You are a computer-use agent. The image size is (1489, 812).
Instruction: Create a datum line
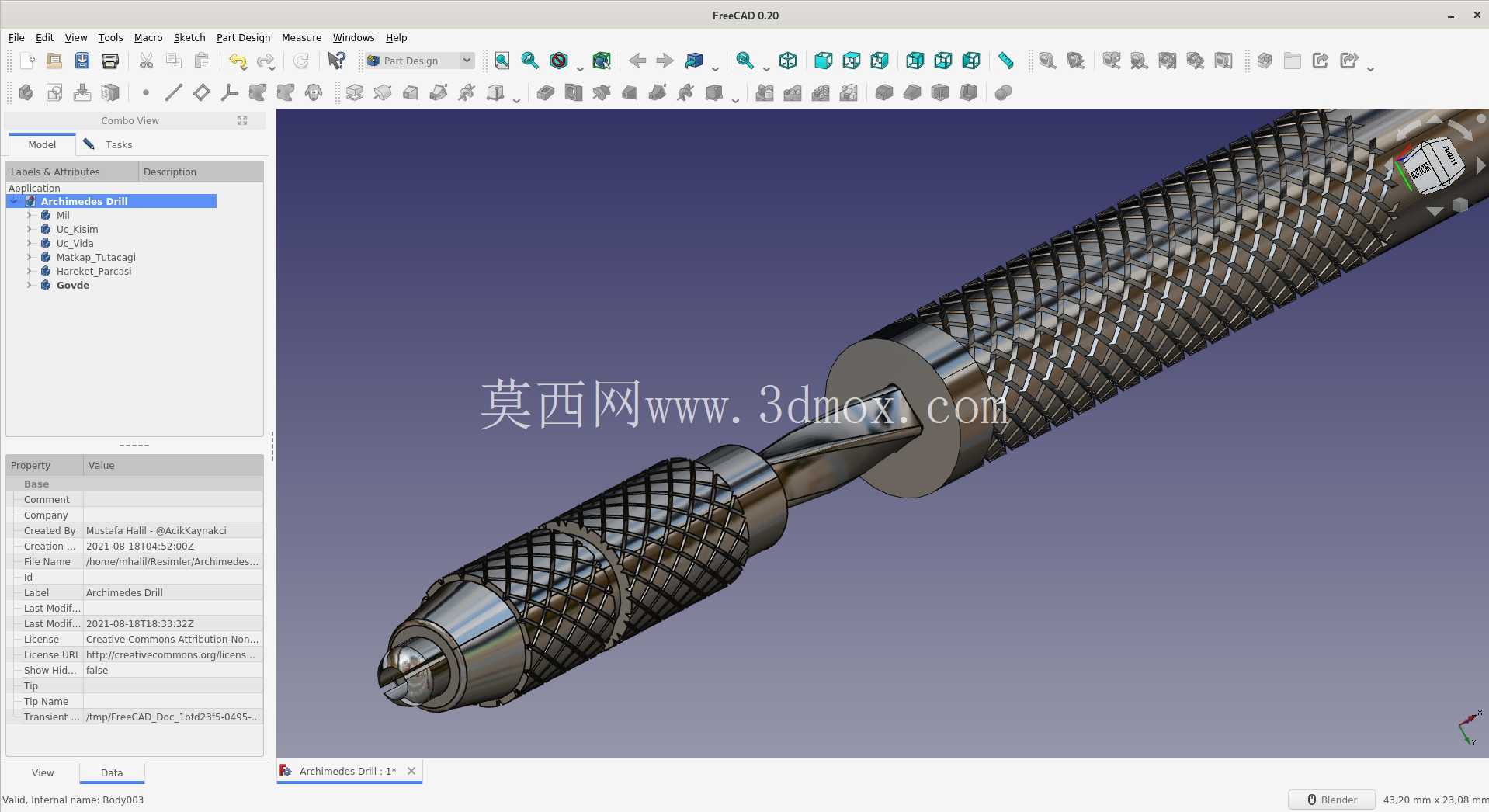coord(174,93)
